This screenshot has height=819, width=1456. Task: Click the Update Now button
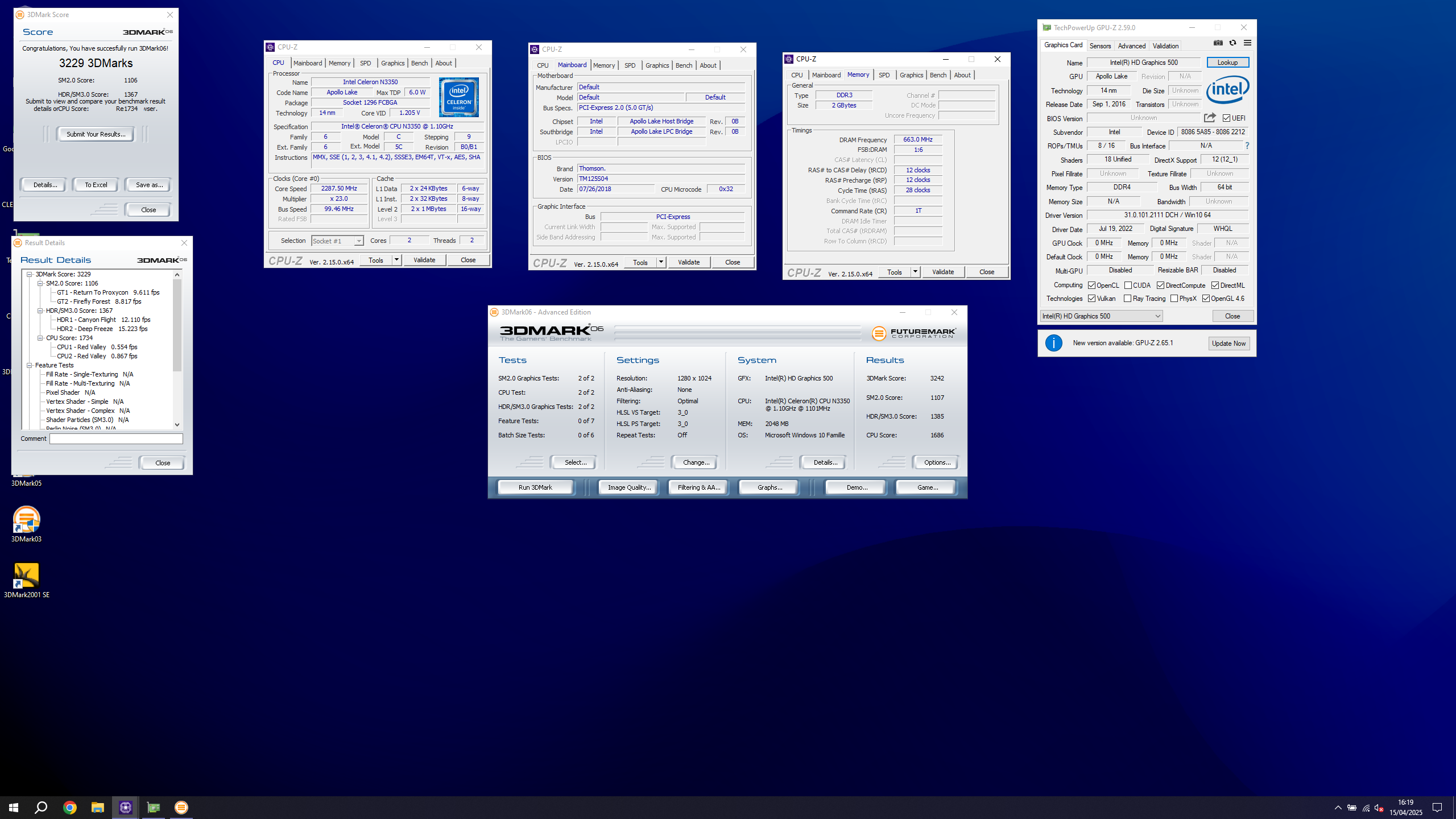pos(1228,344)
